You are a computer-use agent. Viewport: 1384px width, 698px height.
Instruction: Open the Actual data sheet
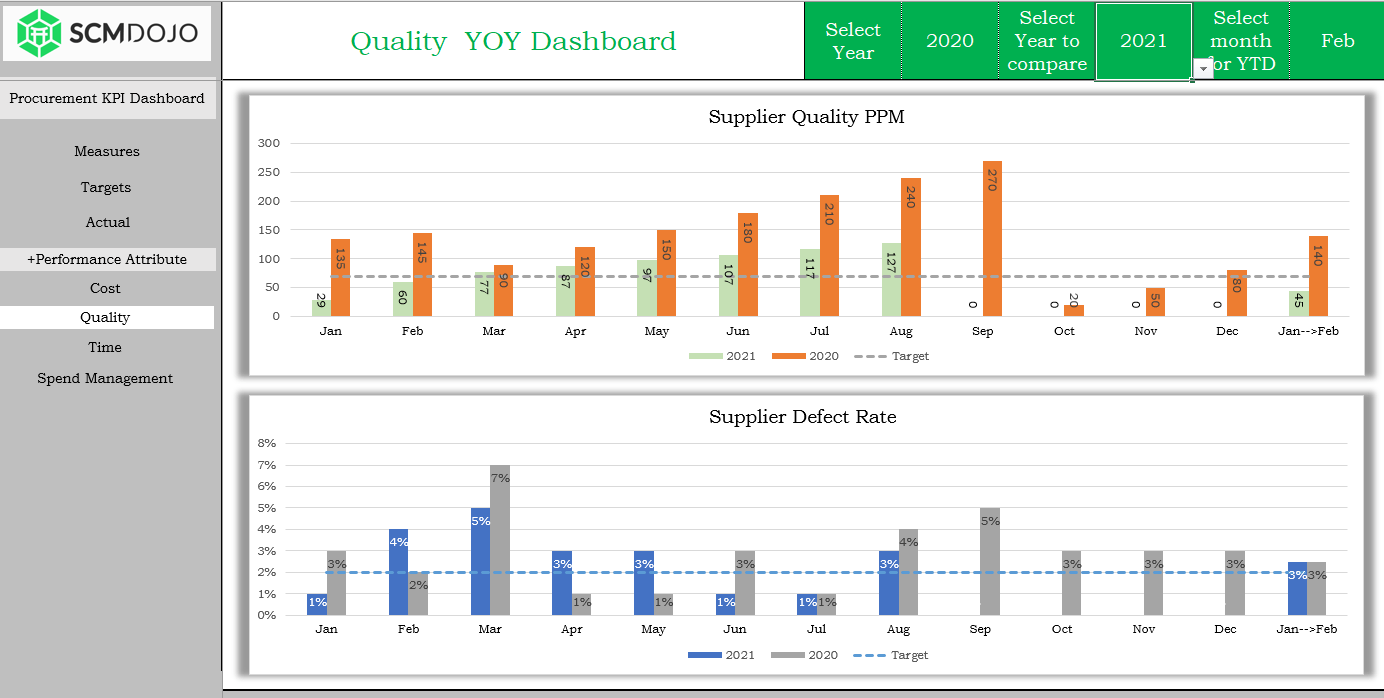107,223
